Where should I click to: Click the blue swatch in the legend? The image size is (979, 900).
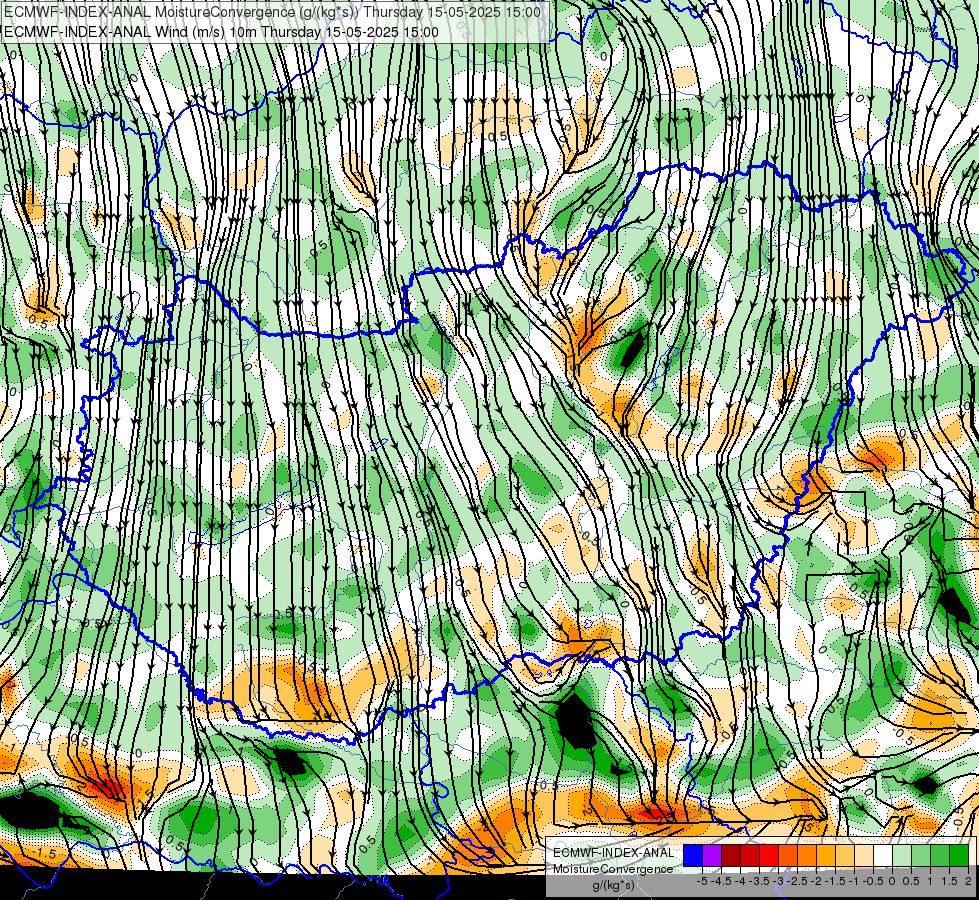pos(693,856)
